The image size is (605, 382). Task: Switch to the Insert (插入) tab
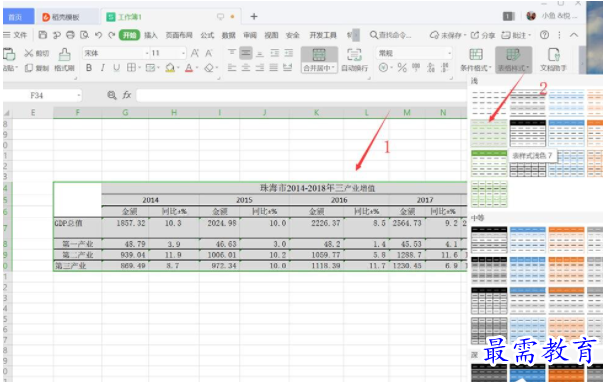[151, 35]
